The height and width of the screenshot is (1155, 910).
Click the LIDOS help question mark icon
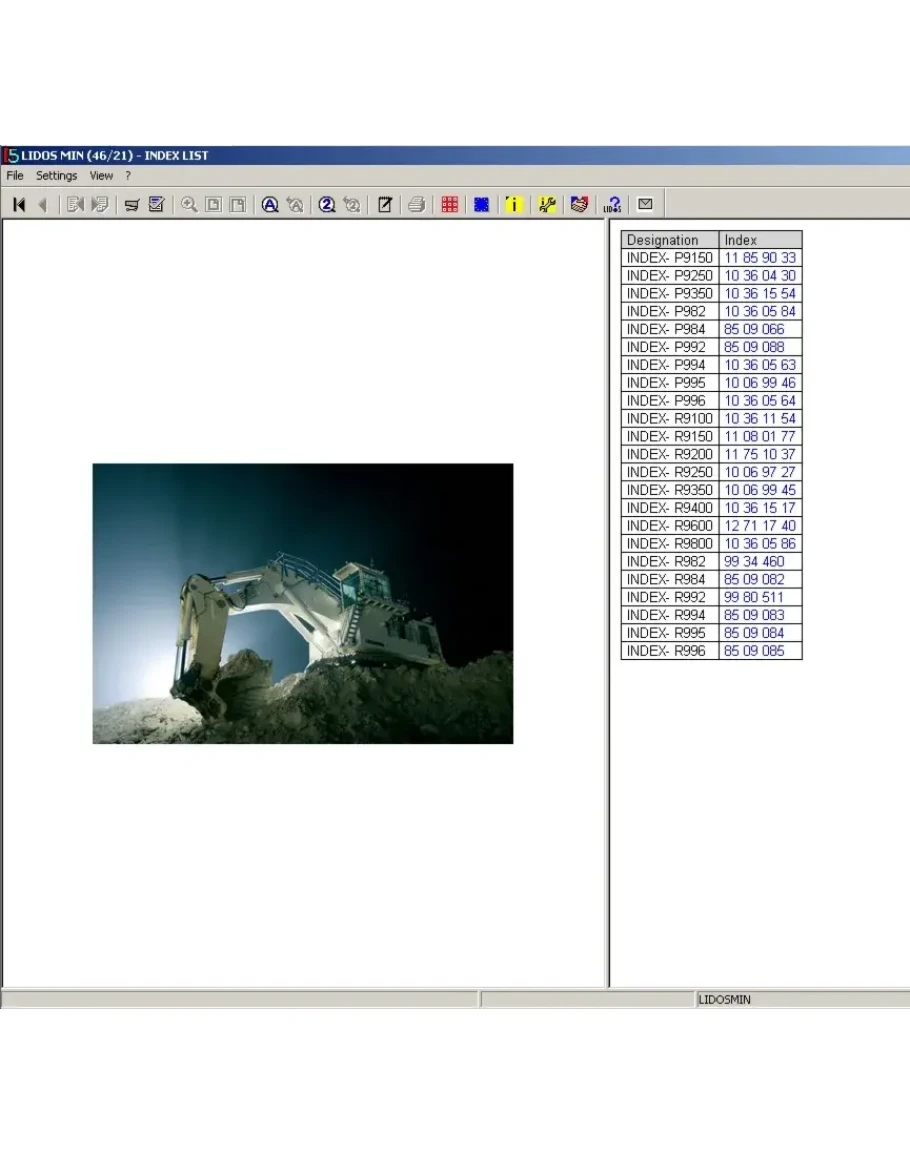click(612, 205)
